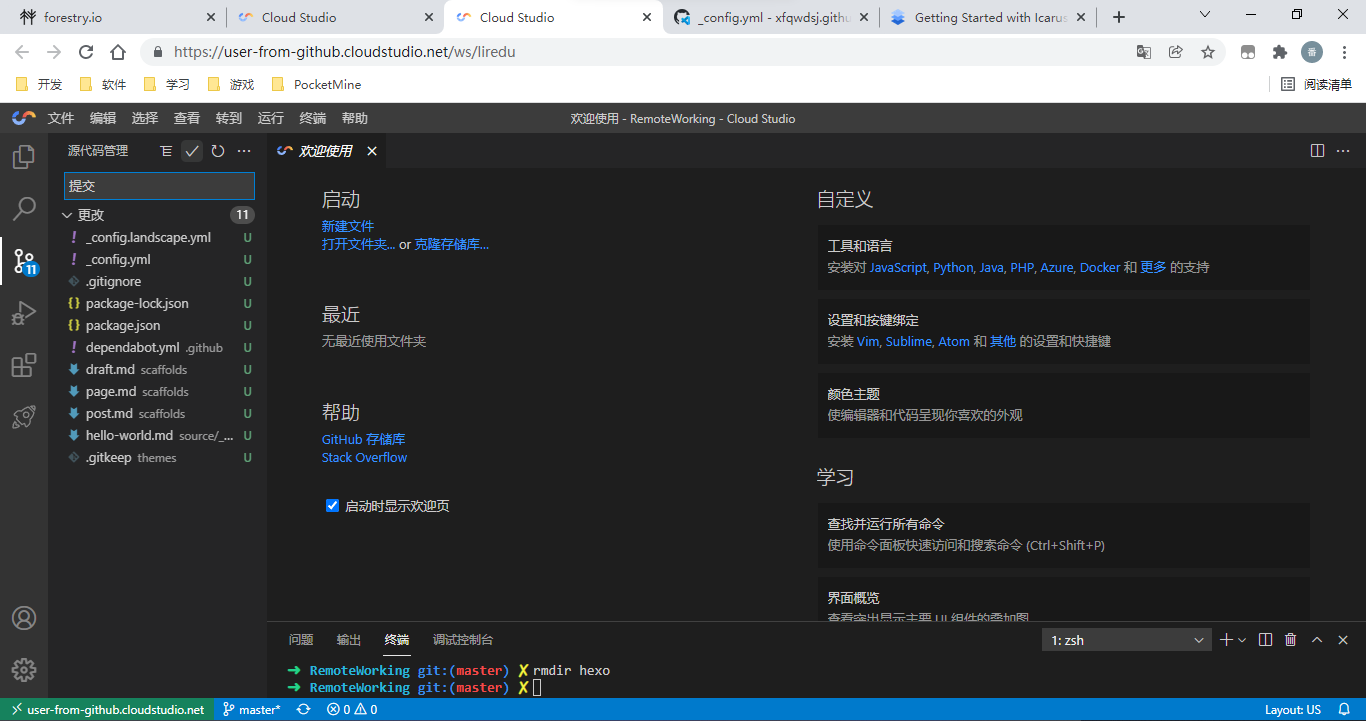Open the remote indicator user-from-github.cloudstudio.net
The width and height of the screenshot is (1366, 721).
[x=108, y=710]
